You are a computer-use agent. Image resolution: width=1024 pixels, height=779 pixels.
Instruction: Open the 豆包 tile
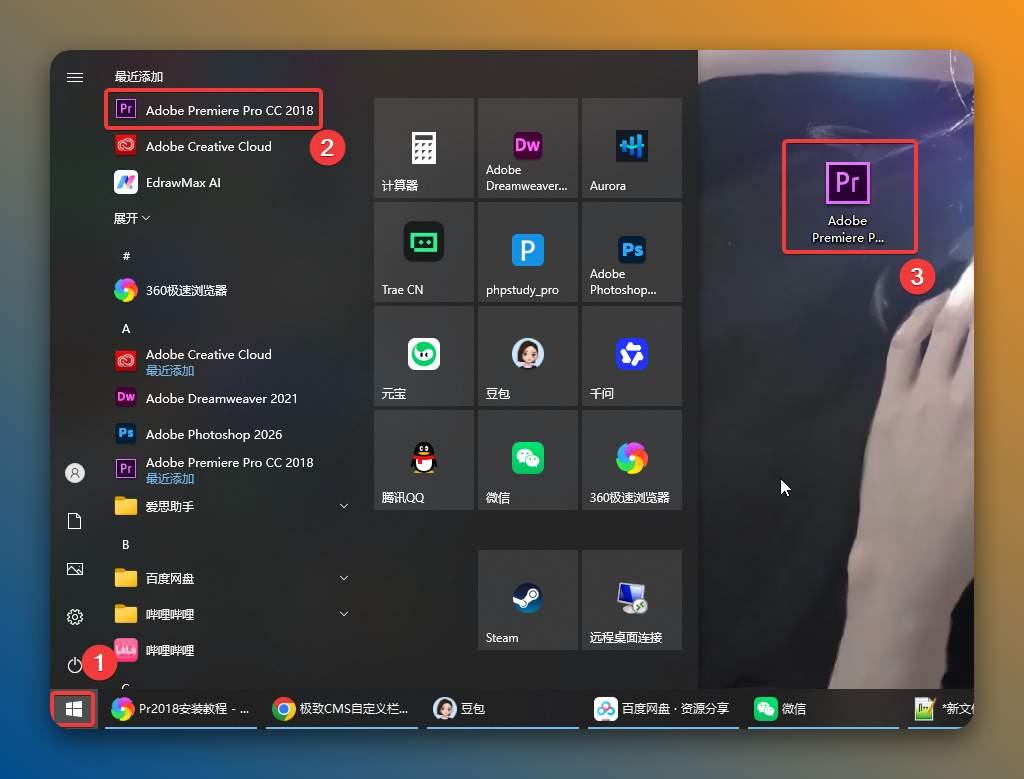pyautogui.click(x=528, y=356)
